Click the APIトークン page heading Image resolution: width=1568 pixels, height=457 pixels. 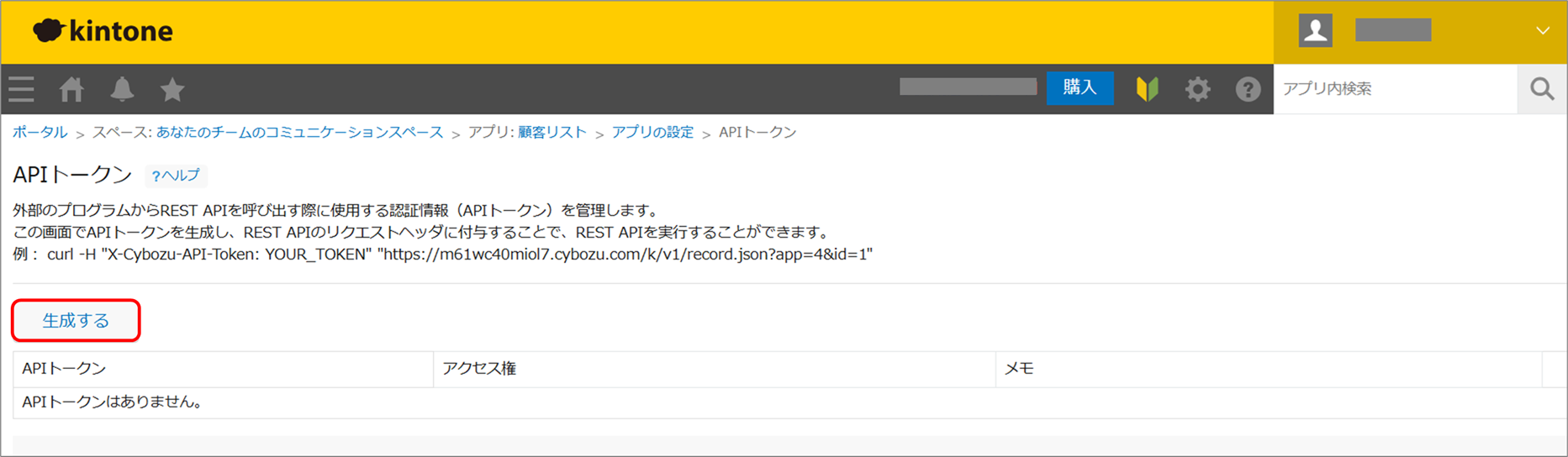72,175
